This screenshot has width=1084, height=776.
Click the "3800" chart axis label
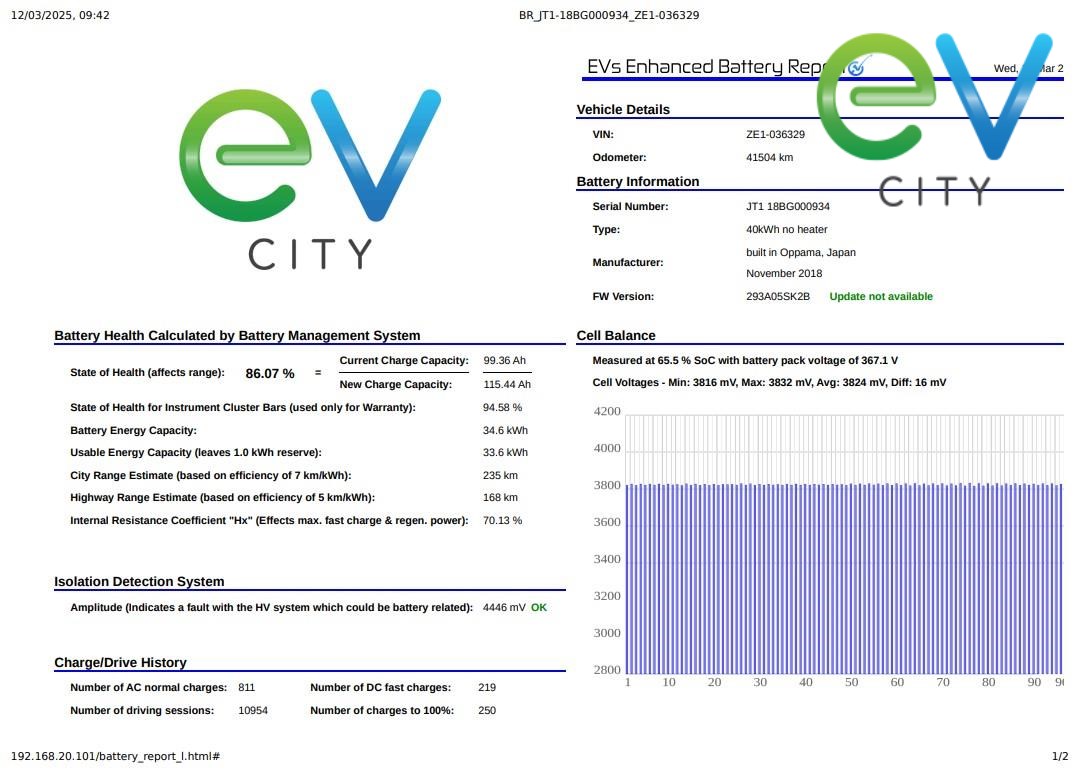click(x=607, y=486)
